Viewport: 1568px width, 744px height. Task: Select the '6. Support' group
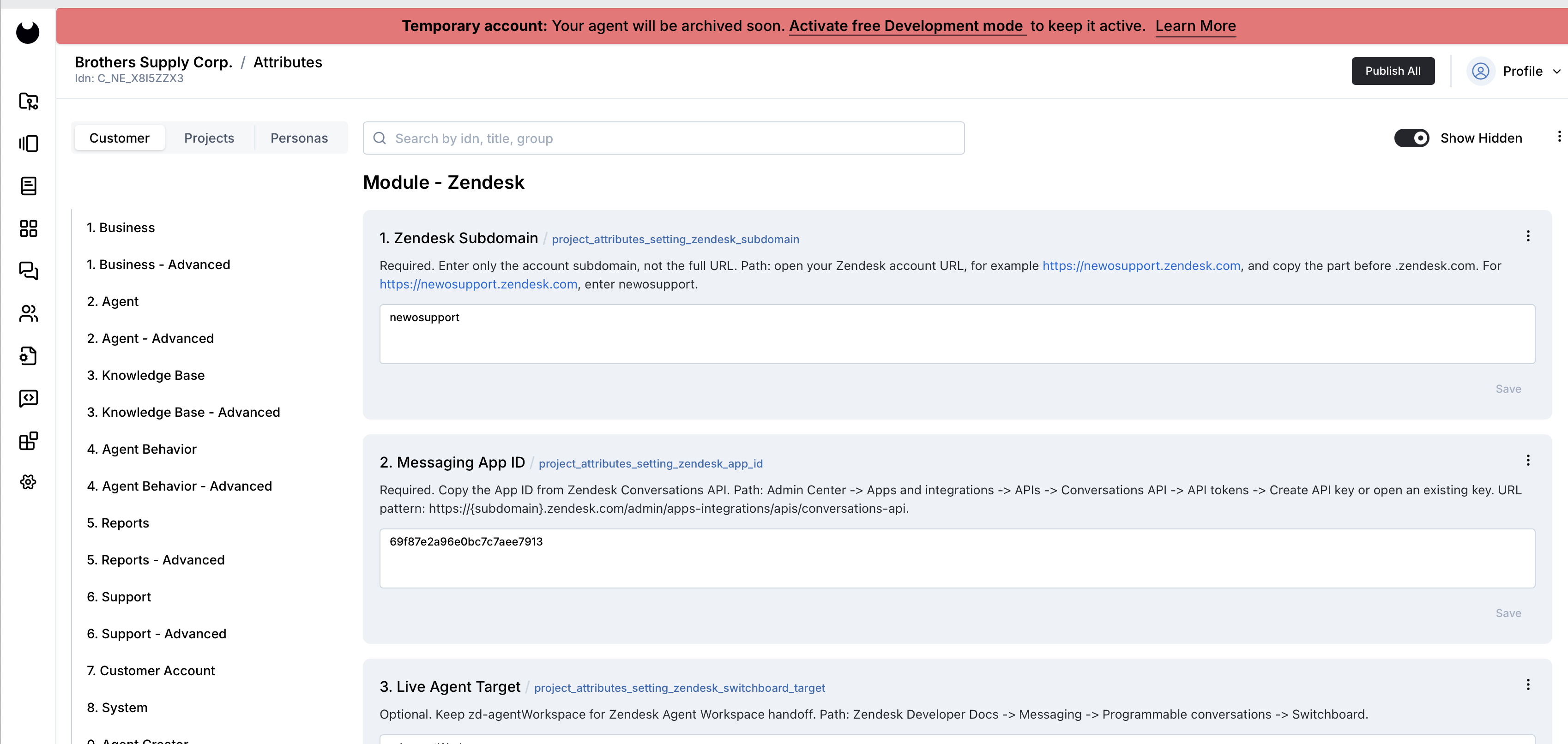119,597
